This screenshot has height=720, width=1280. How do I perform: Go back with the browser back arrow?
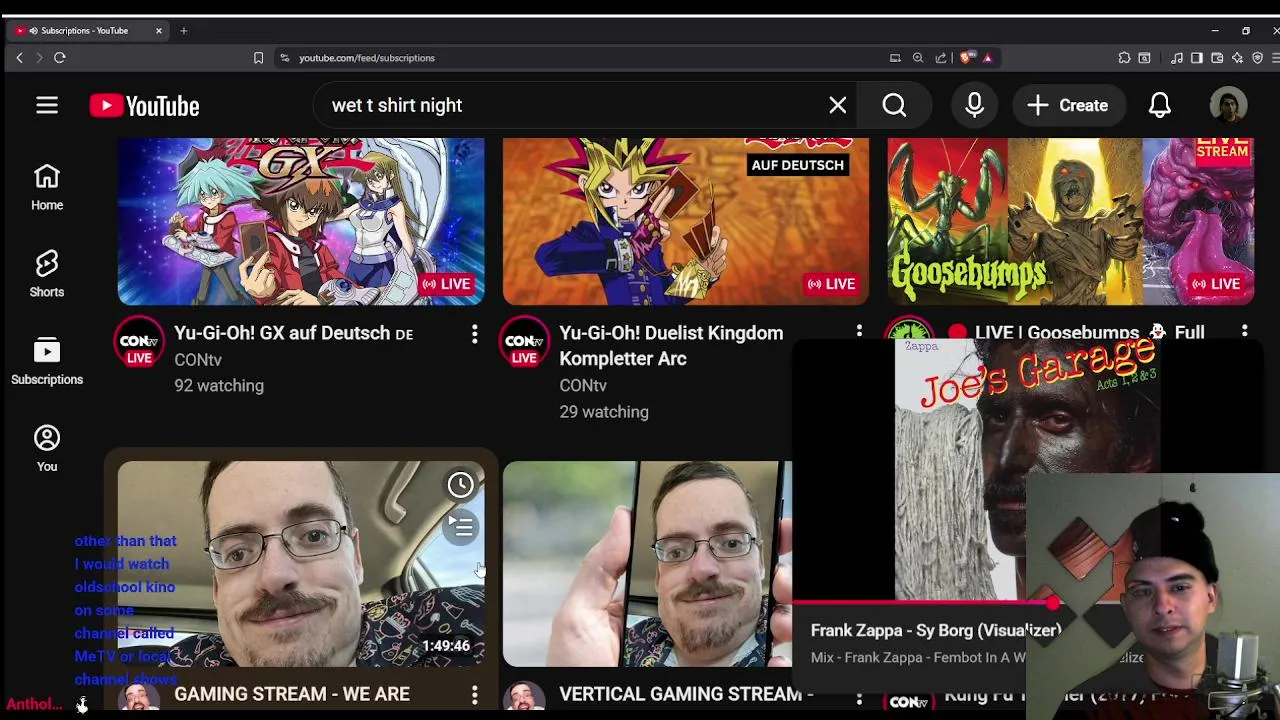pyautogui.click(x=19, y=58)
